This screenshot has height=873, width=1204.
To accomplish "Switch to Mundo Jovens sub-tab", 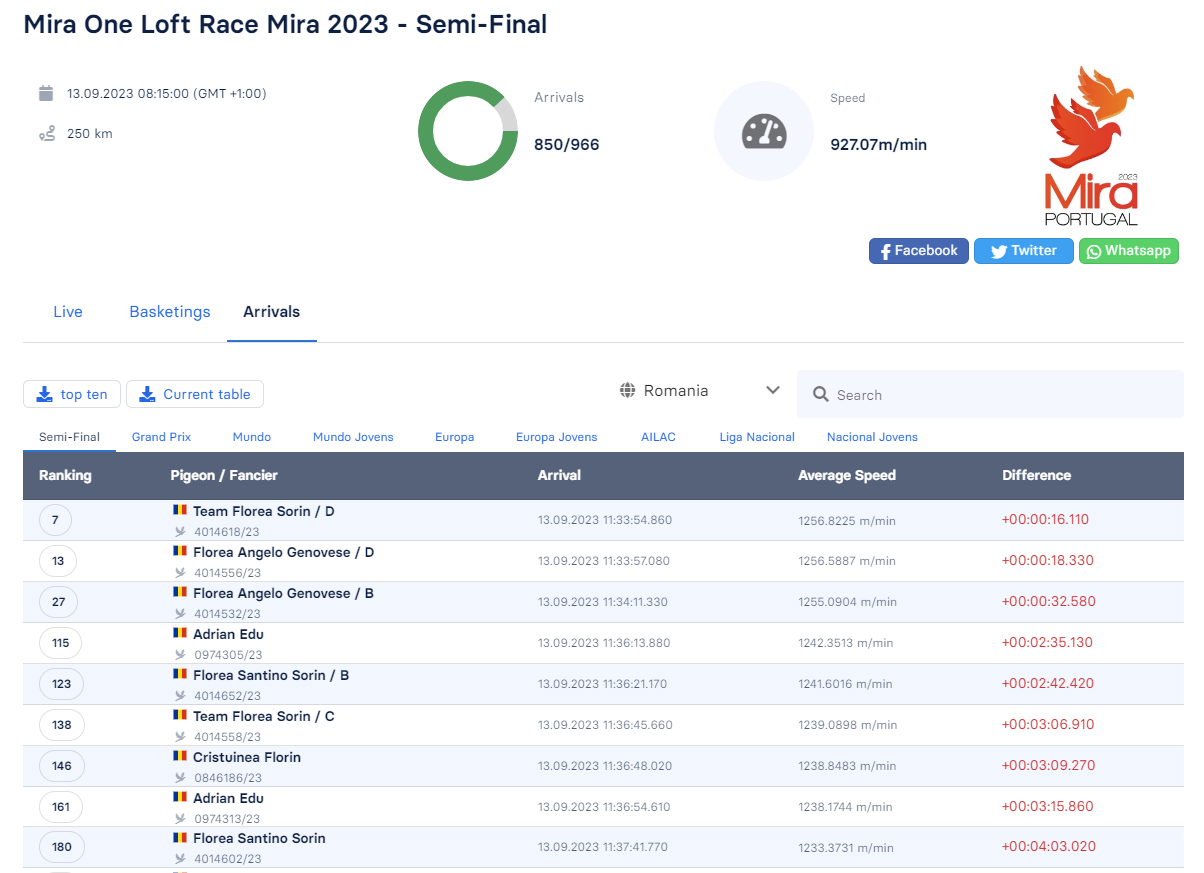I will [x=353, y=437].
